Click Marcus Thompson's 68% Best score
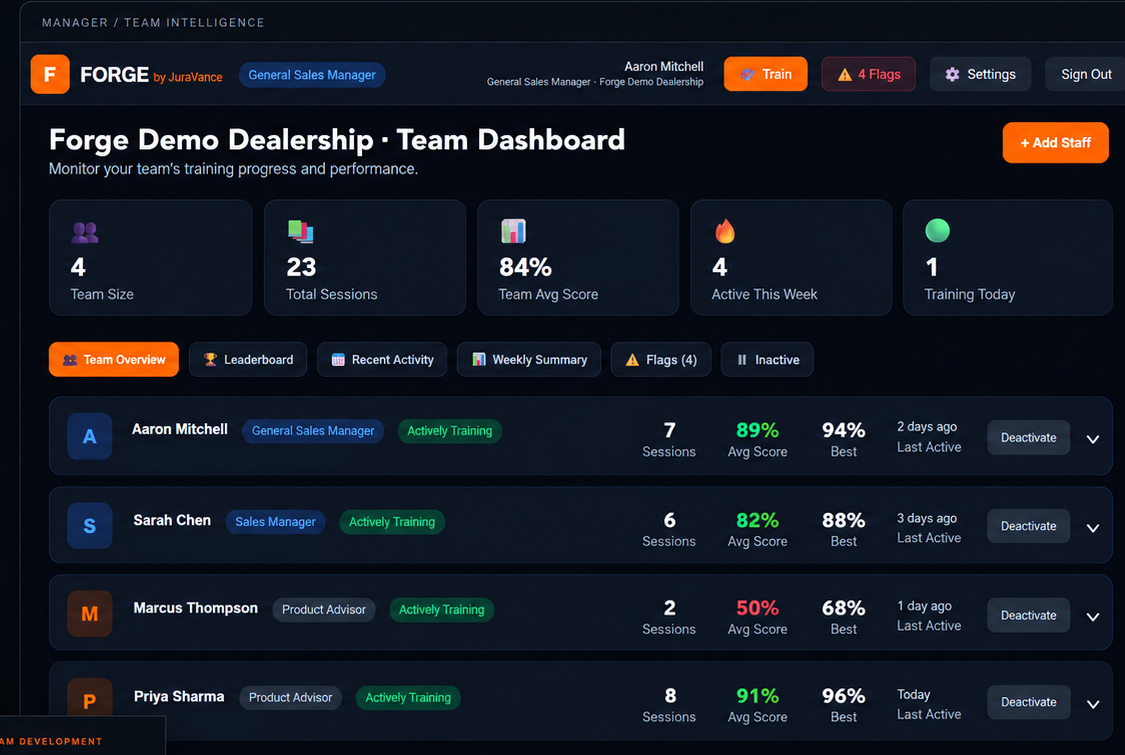The width and height of the screenshot is (1125, 755). coord(844,608)
